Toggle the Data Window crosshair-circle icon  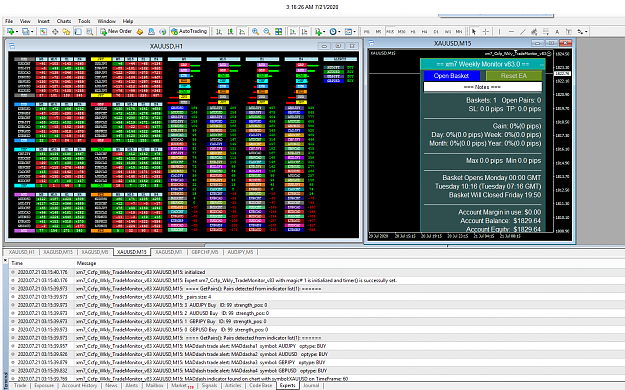click(55, 32)
